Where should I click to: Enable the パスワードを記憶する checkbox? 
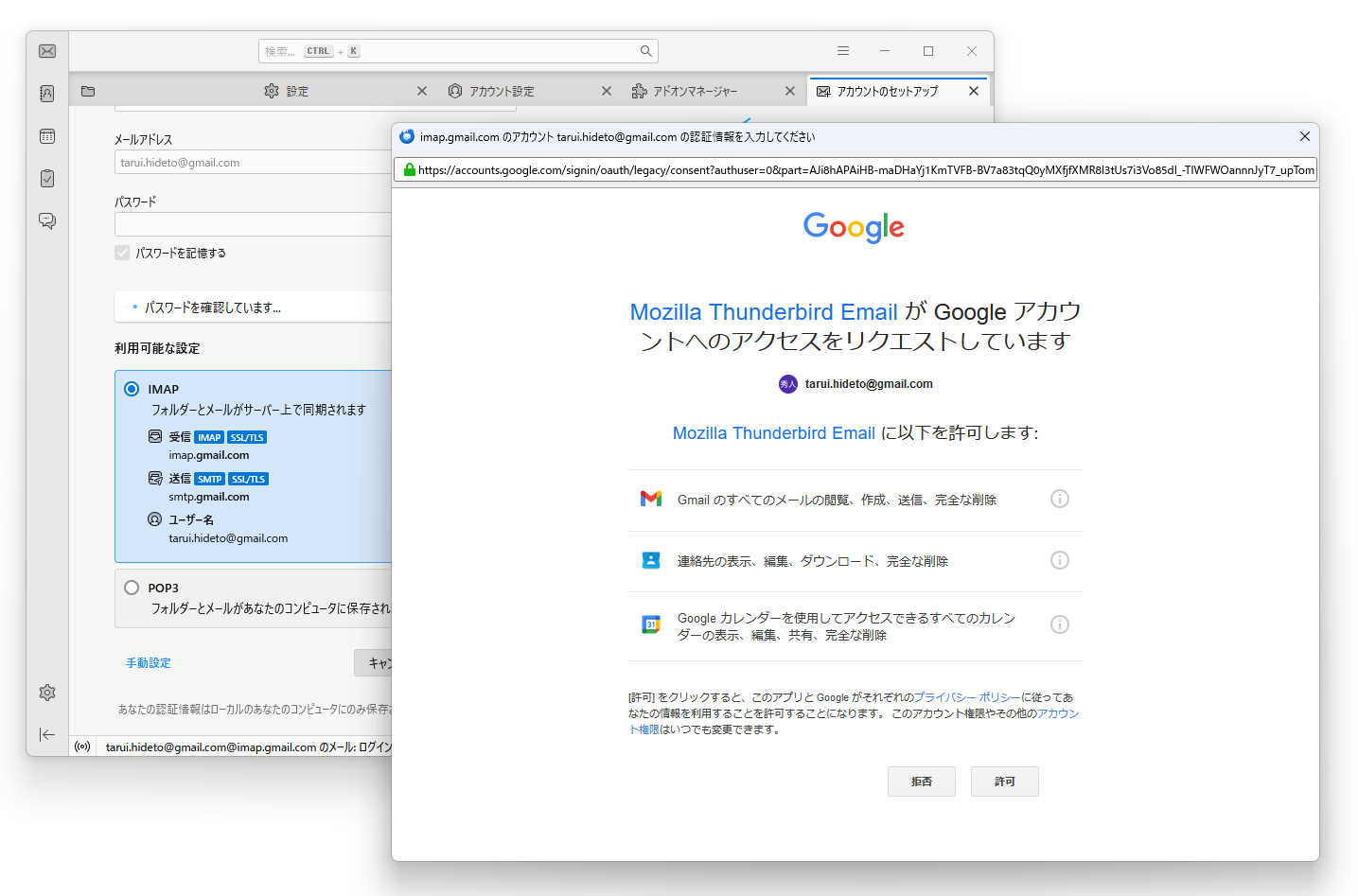121,253
